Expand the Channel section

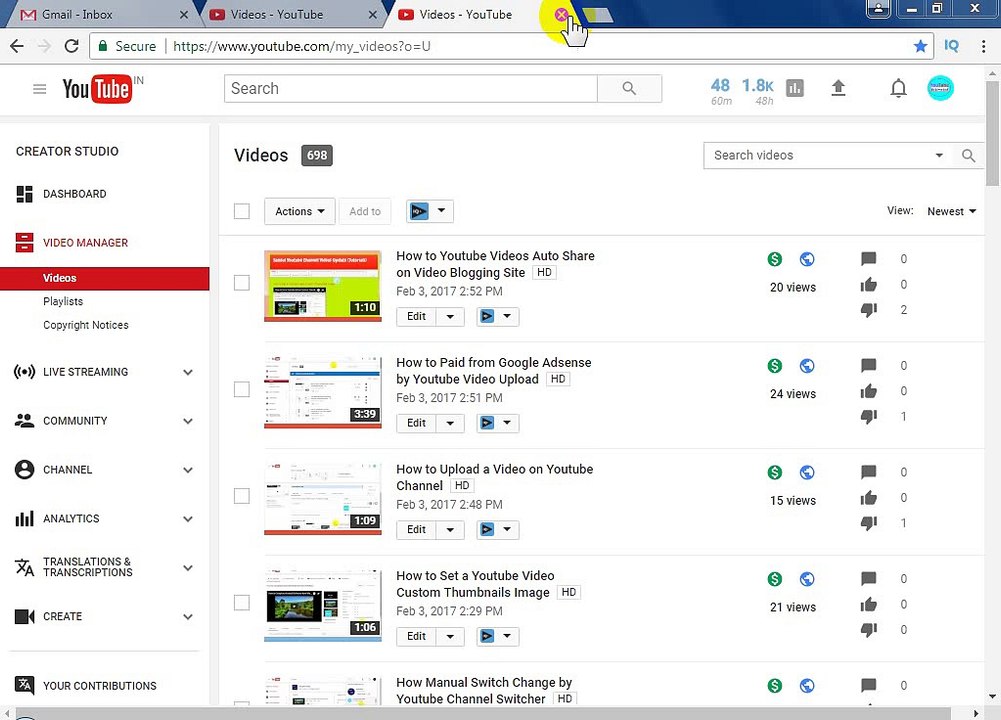188,470
